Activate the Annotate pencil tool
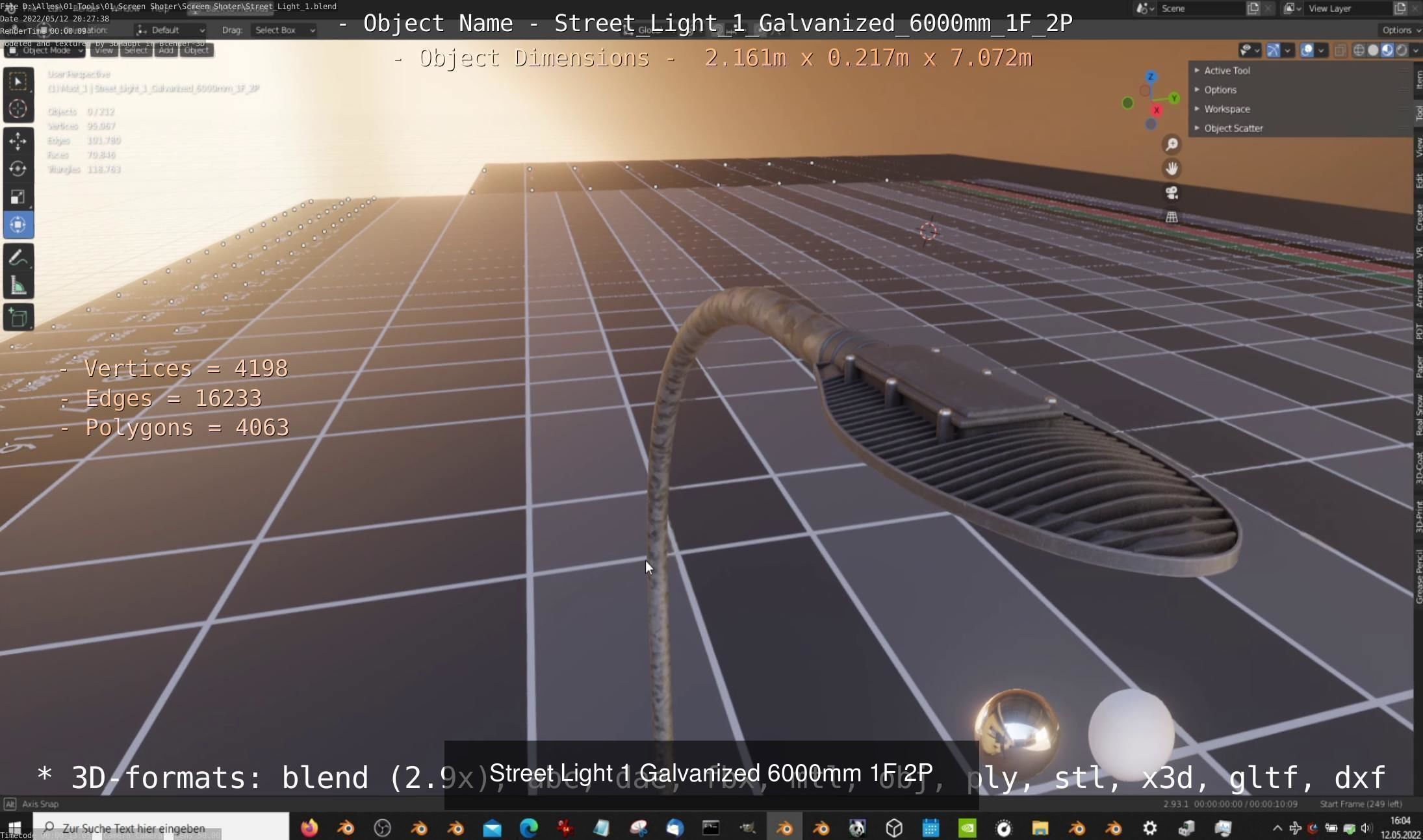 tap(18, 257)
